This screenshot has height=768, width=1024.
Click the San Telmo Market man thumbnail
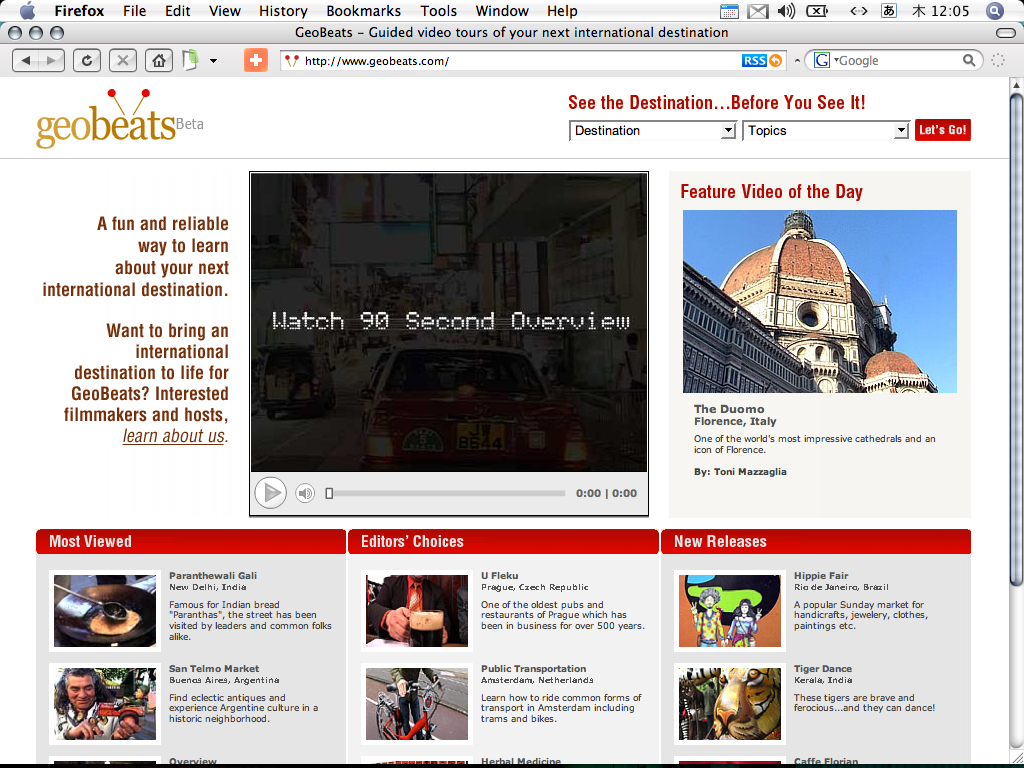[x=104, y=703]
